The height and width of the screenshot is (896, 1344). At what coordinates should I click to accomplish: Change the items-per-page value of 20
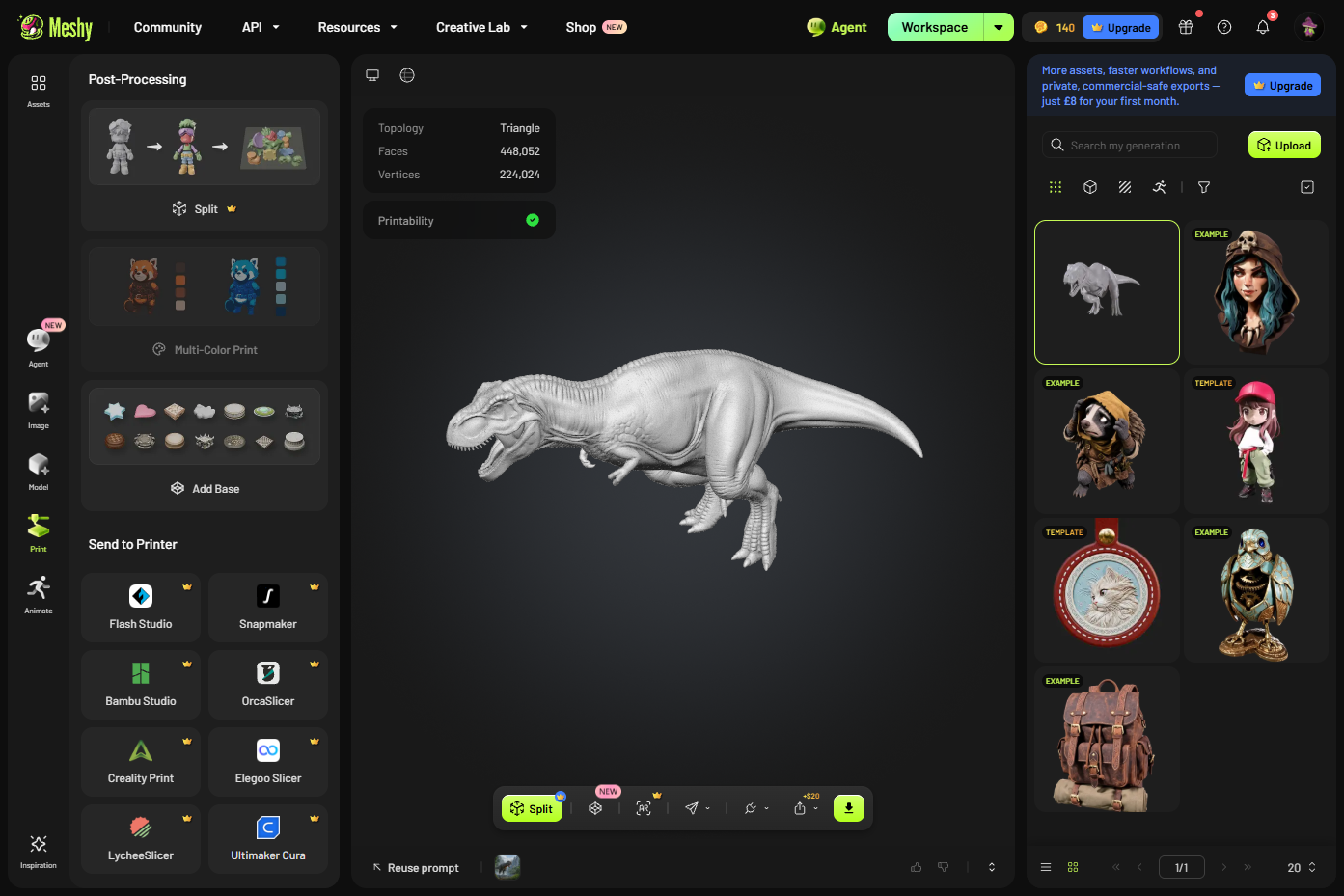point(1302,867)
